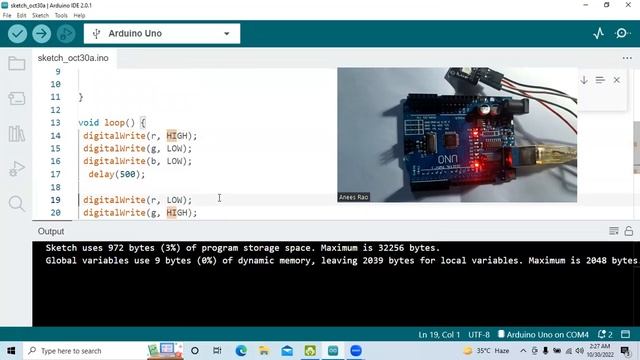
Task: Click digitalWrite(r, LOW); on line 19
Action: tap(138, 200)
